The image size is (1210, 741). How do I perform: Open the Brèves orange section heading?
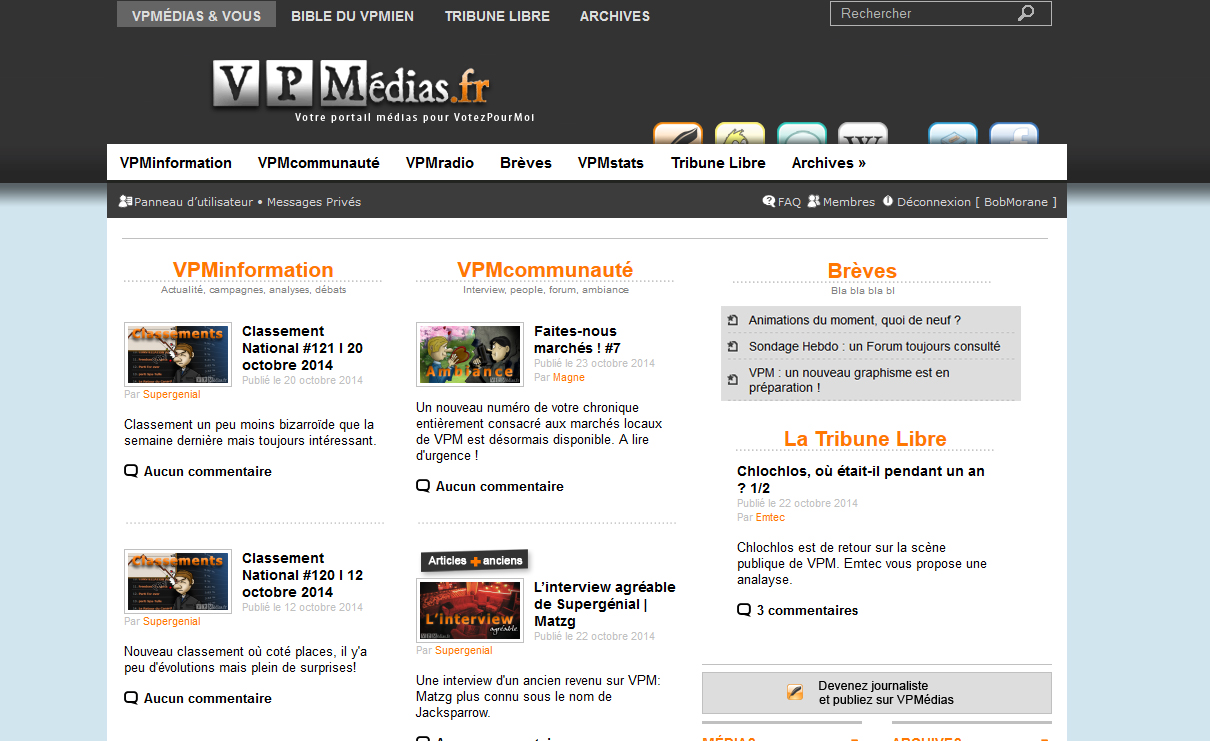[x=862, y=271]
